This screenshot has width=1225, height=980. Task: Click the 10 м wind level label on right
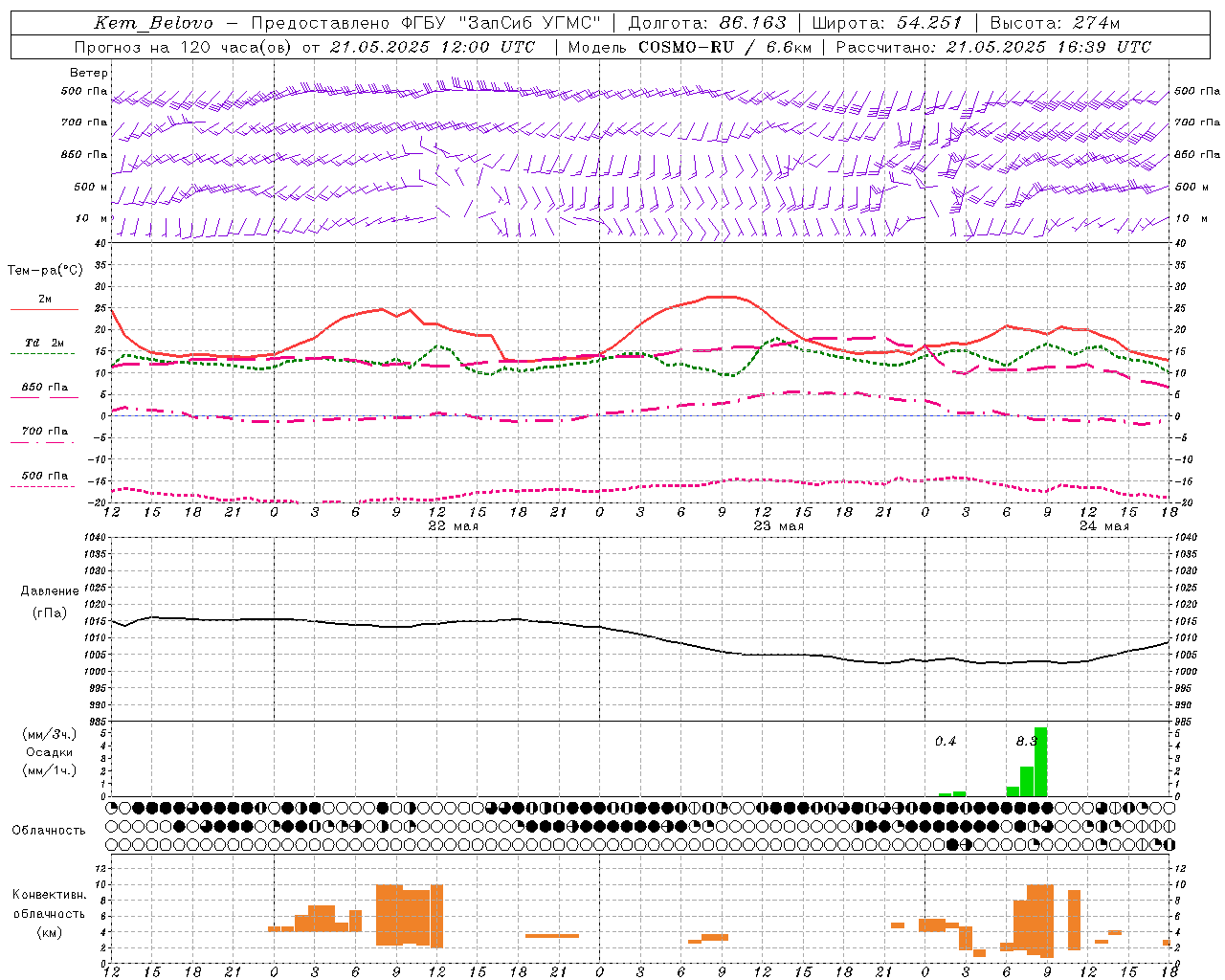coord(1192,218)
